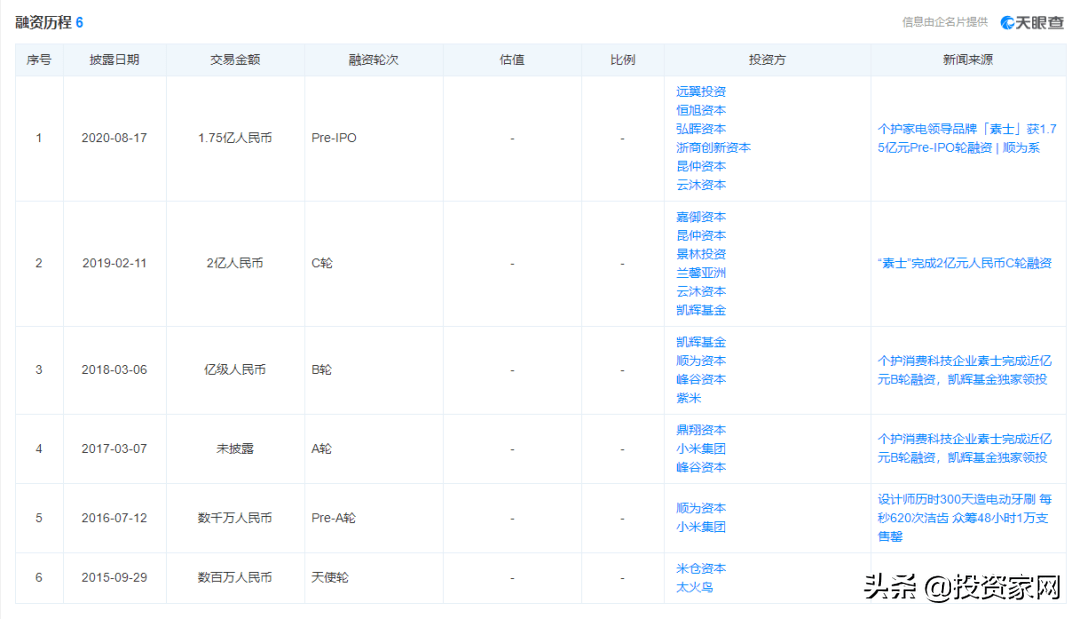Select amount cell 数百万人民币
1080x619 pixels.
(x=235, y=578)
